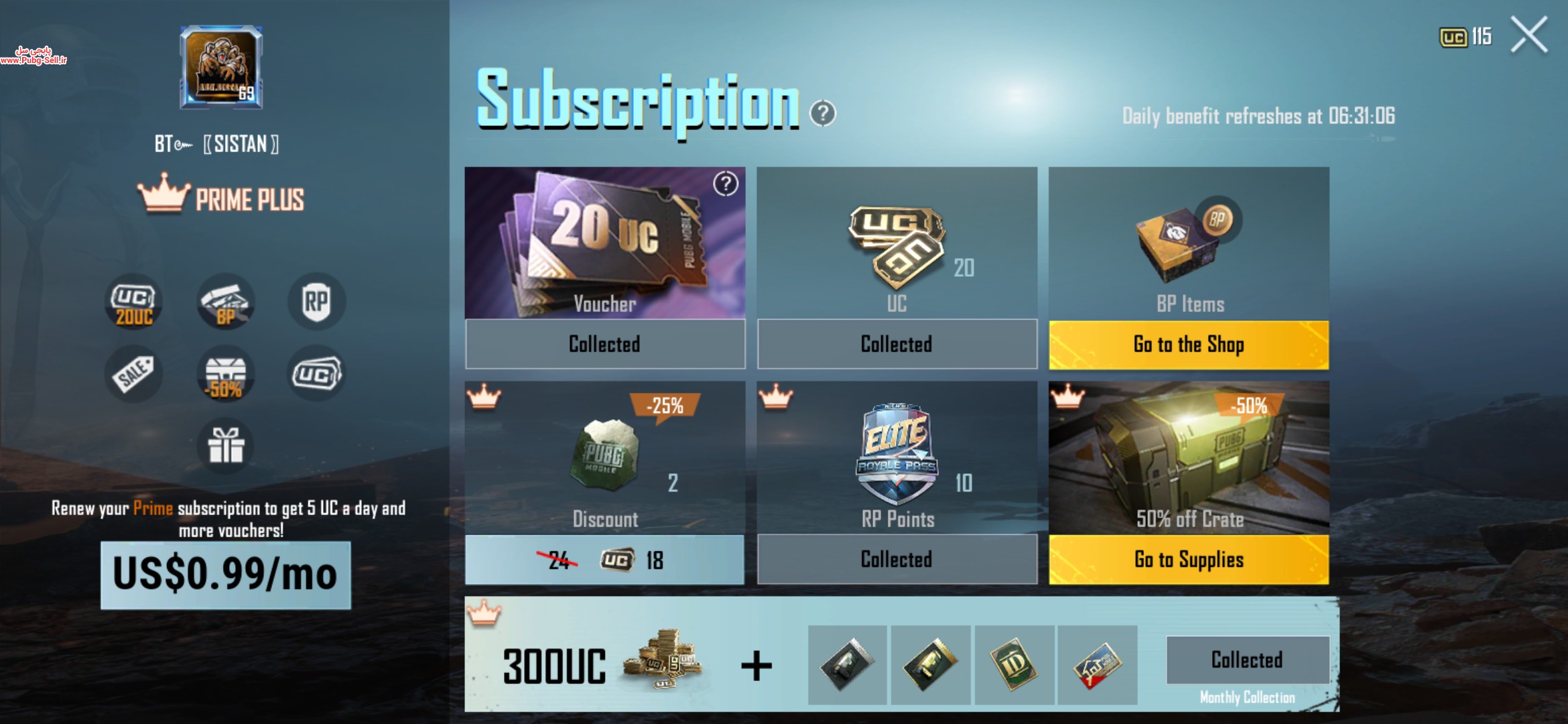Select the BP crate benefit icon

click(225, 302)
